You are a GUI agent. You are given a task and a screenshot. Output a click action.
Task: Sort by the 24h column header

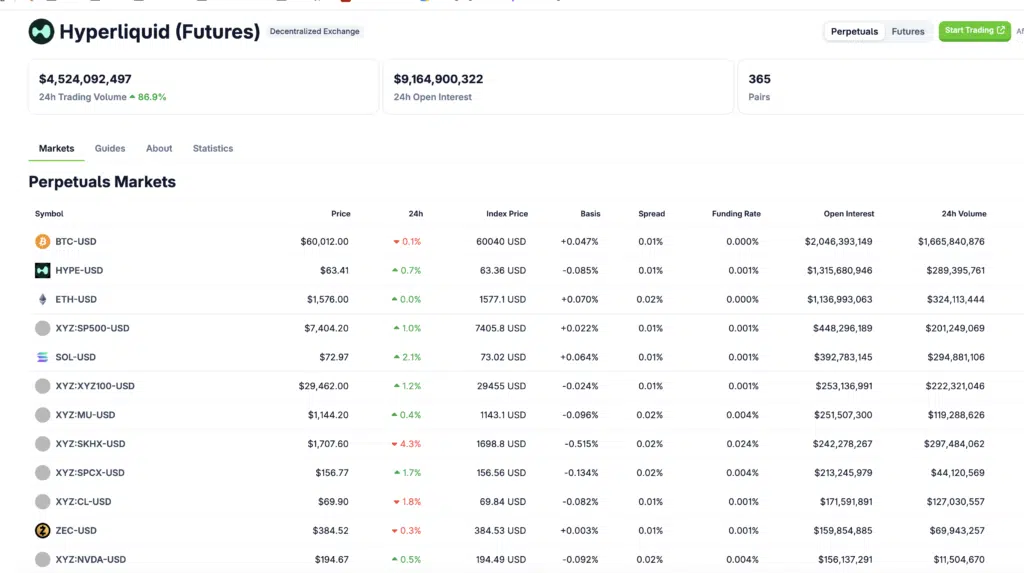[415, 214]
